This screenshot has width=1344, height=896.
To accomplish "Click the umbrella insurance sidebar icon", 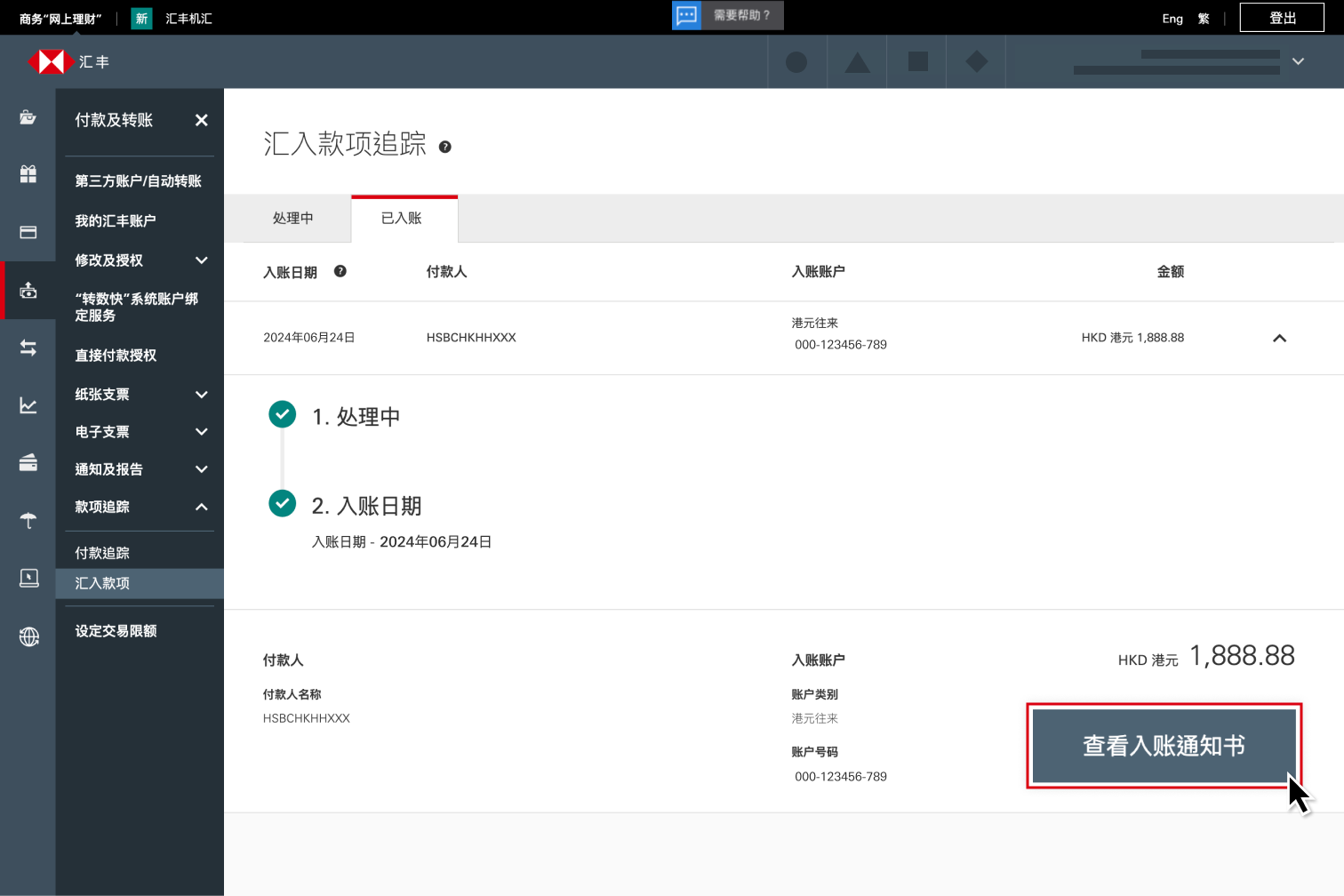I will coord(28,520).
